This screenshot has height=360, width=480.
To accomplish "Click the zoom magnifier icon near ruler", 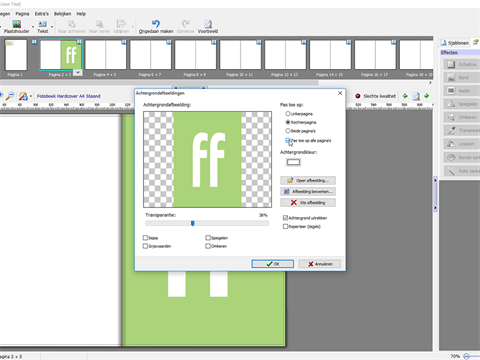I will [x=10, y=96].
